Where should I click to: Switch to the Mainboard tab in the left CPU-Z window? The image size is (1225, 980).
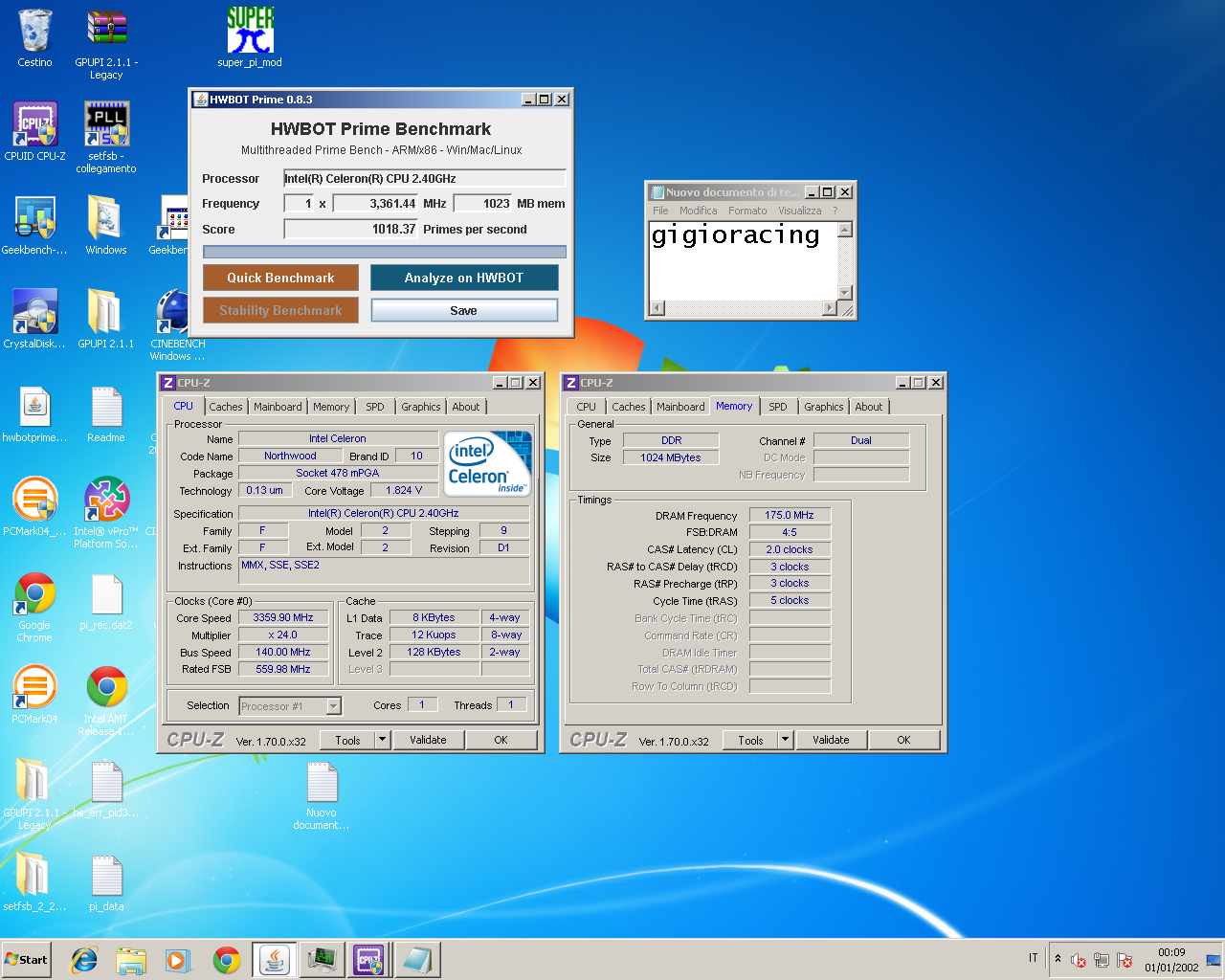click(x=278, y=407)
